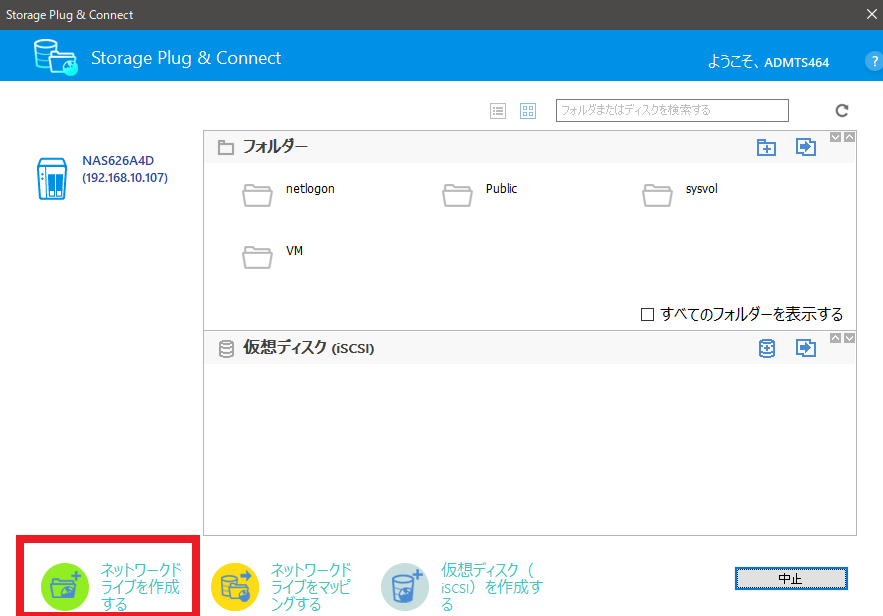Click yellow map network drive icon
This screenshot has width=883, height=616.
click(x=235, y=587)
